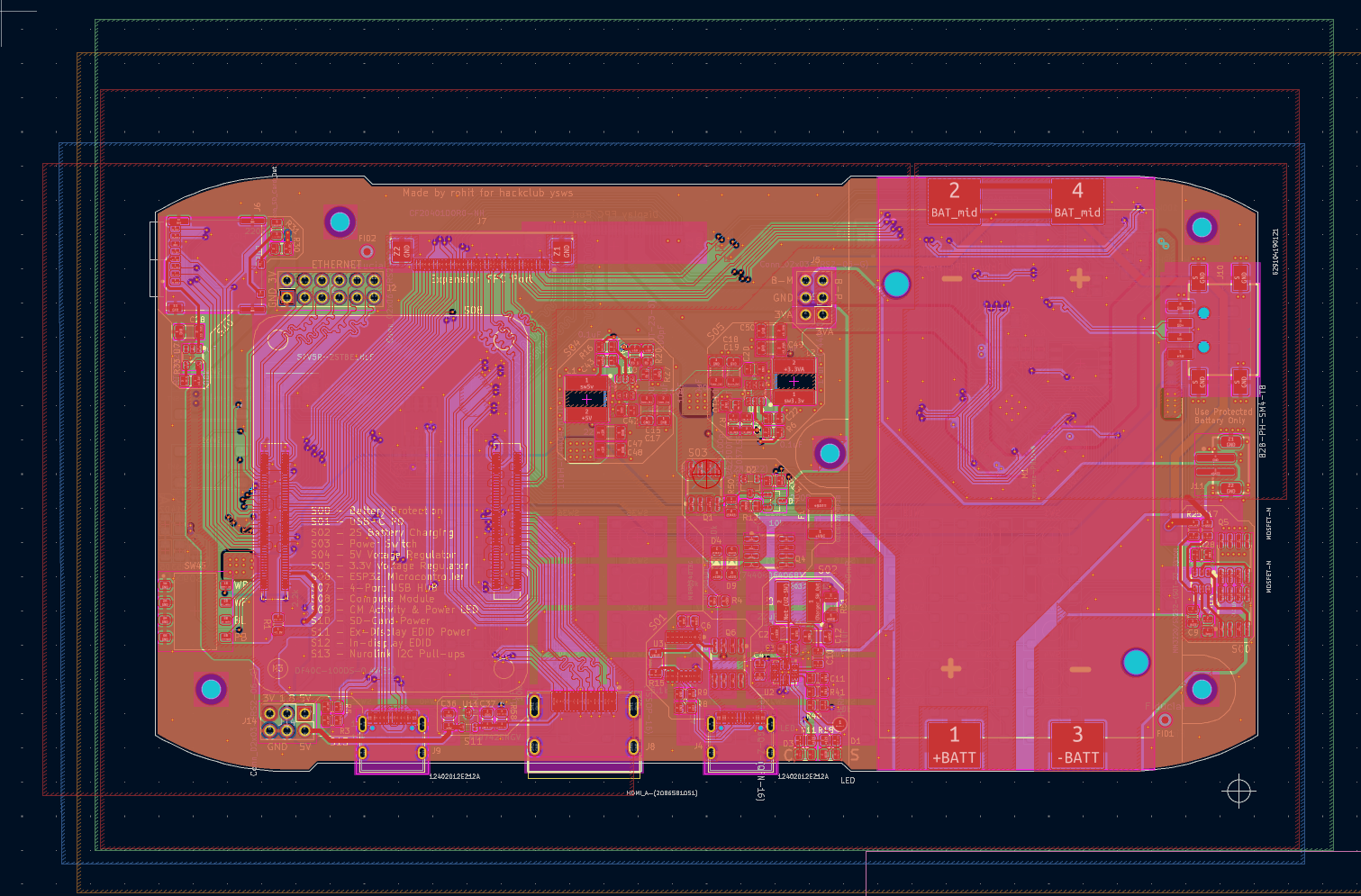
Task: Select the M3 mounting hole circle
Action: click(x=277, y=667)
